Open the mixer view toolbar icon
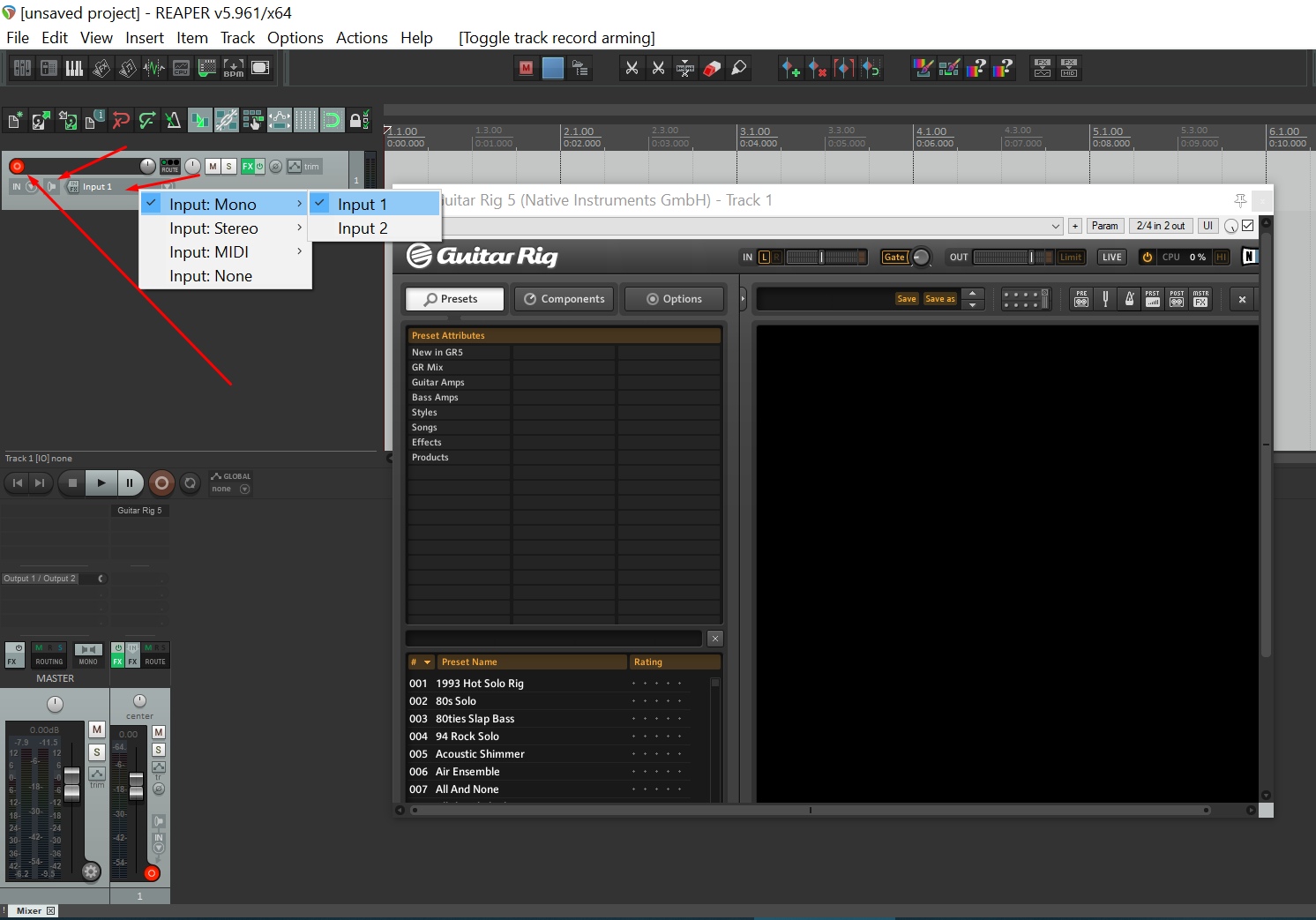 (22, 68)
